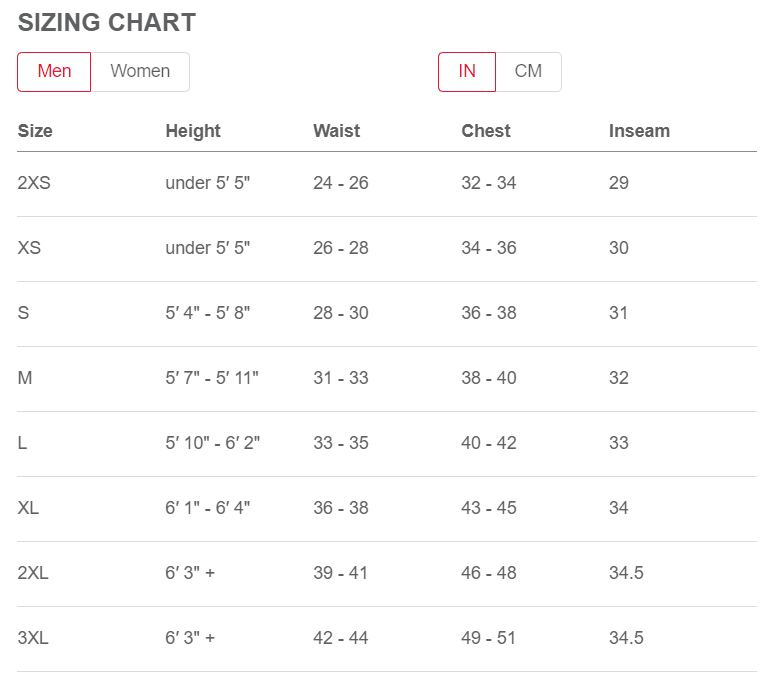Click the 38 - 40 chest value
Screen dimensions: 770x685
pyautogui.click(x=489, y=378)
